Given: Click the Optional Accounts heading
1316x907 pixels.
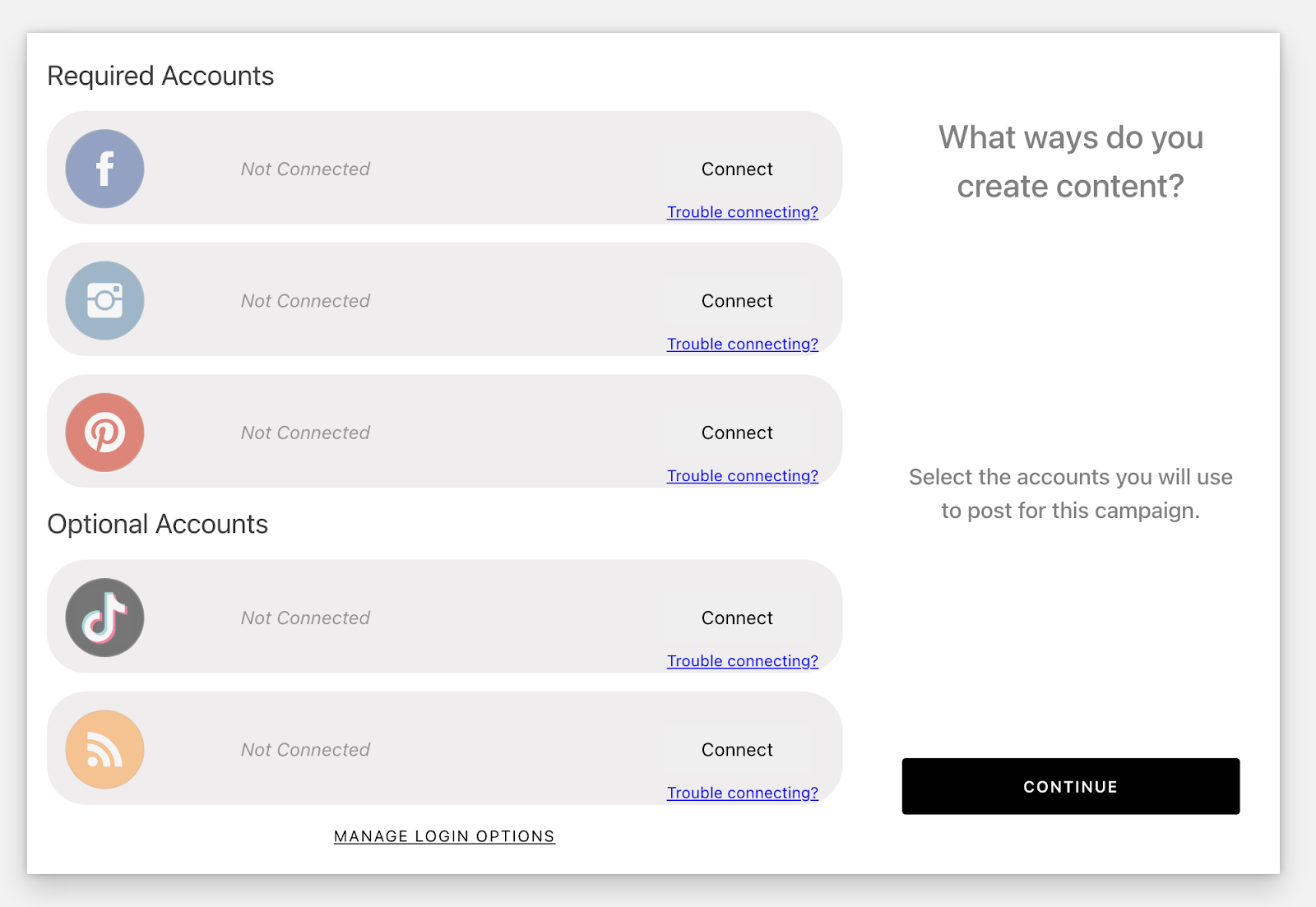Looking at the screenshot, I should [158, 525].
